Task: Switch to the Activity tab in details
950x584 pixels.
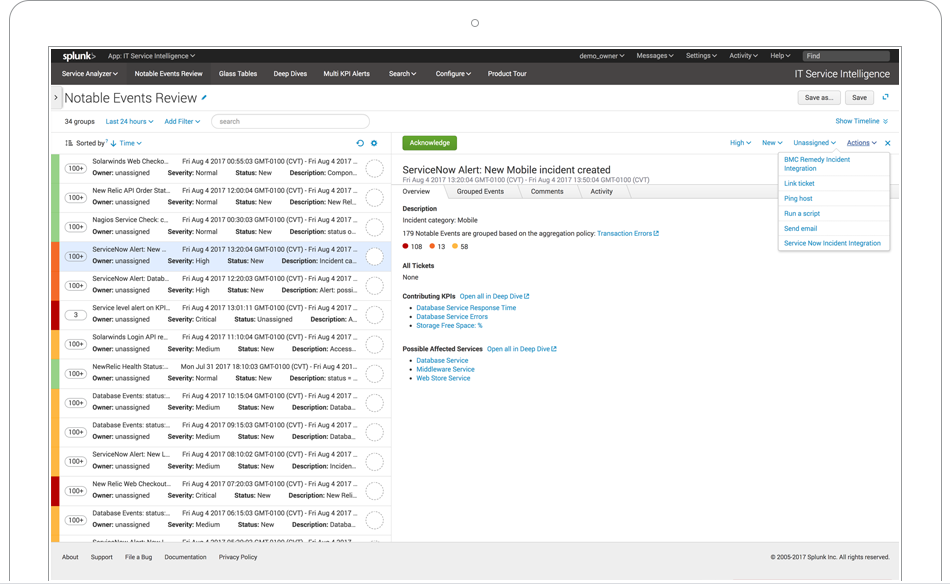Action: point(602,191)
